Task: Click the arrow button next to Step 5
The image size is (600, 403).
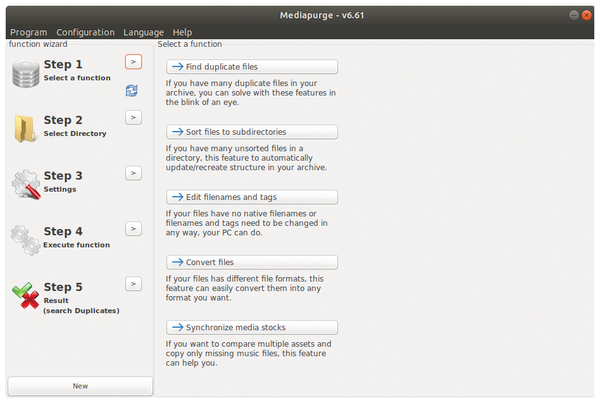Action: [x=133, y=284]
